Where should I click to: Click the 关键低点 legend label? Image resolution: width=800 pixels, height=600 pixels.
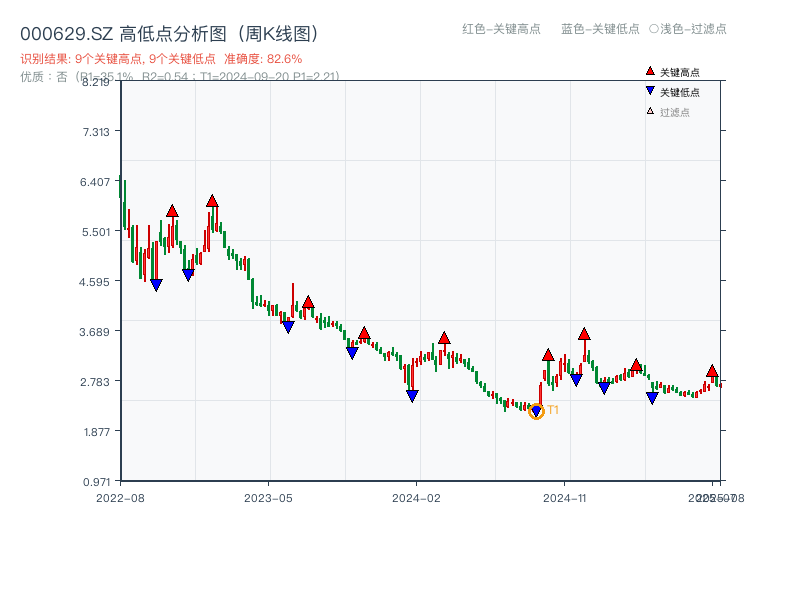coord(680,92)
